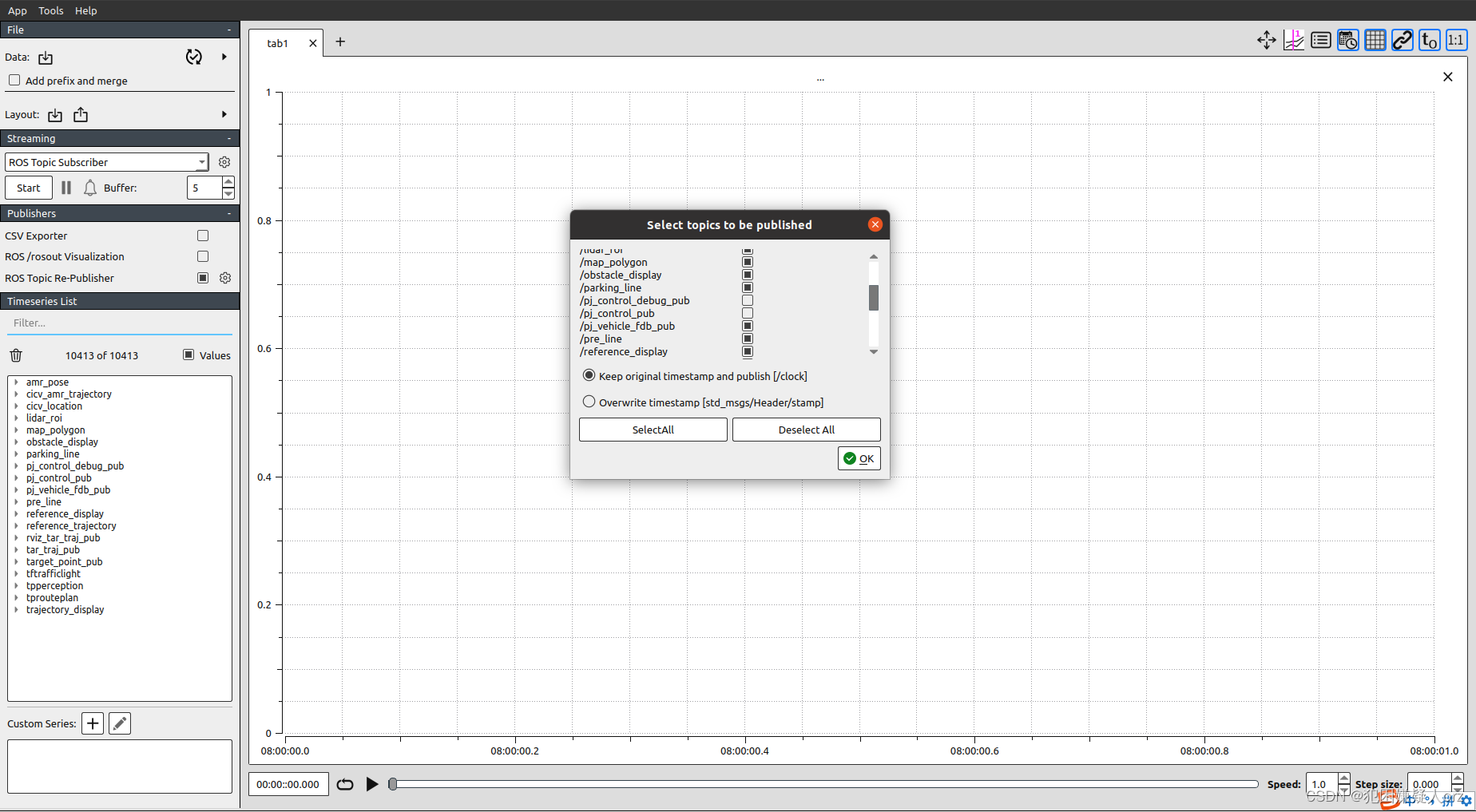Open the ROS Topic Subscriber settings gear
The width and height of the screenshot is (1476, 812).
coord(224,161)
